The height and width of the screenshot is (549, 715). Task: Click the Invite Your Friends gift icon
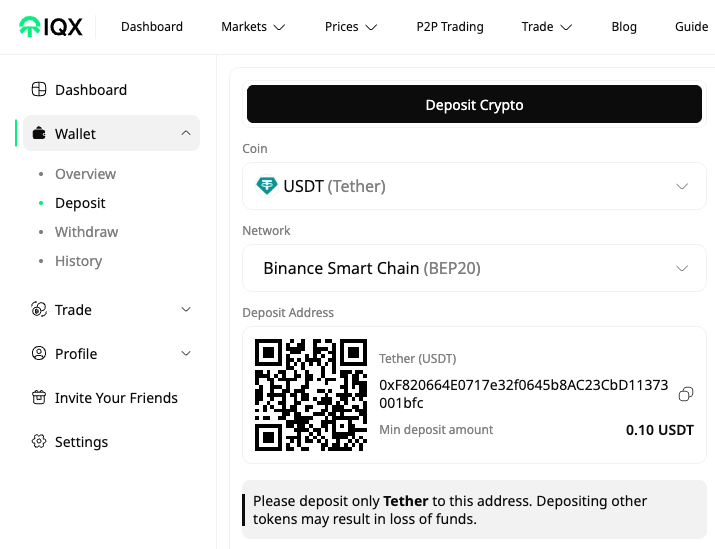point(39,397)
